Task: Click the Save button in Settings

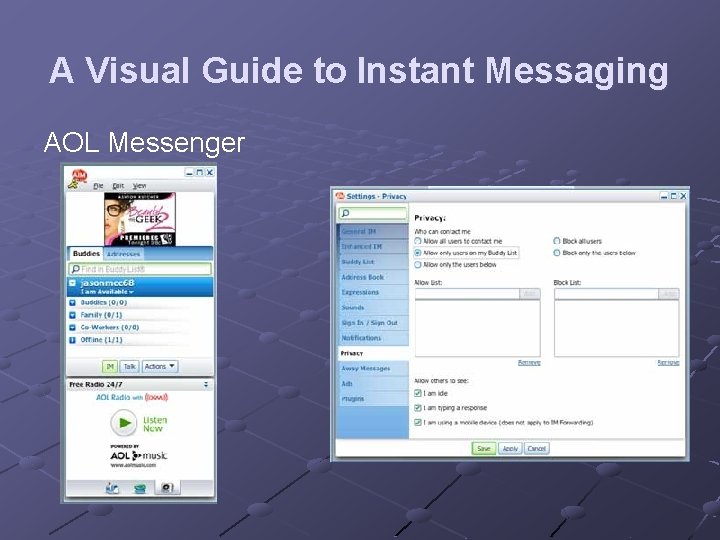Action: coord(484,449)
